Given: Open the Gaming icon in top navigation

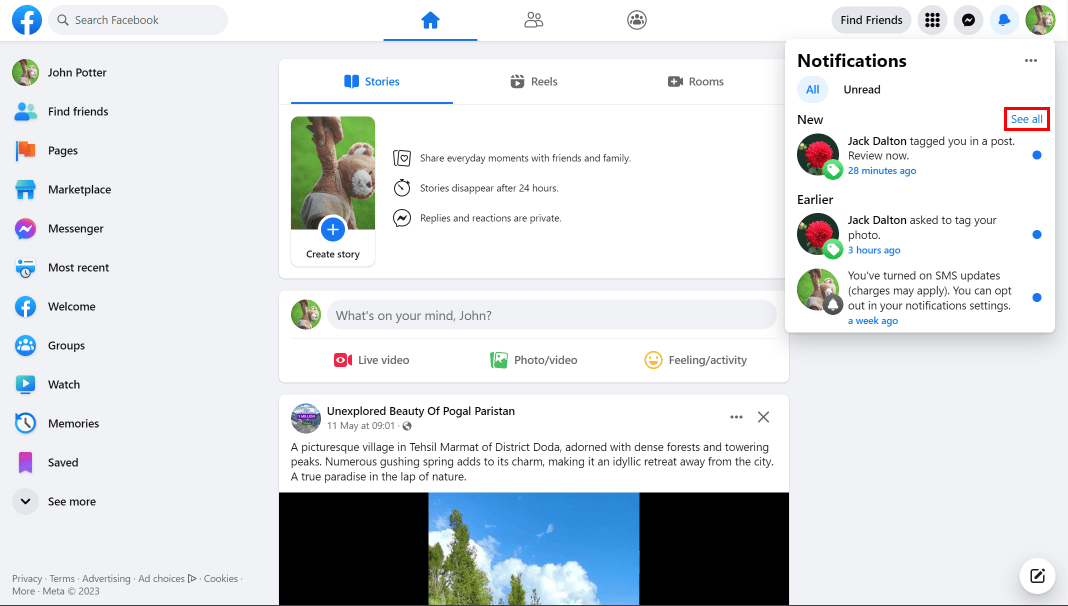Looking at the screenshot, I should pyautogui.click(x=636, y=20).
